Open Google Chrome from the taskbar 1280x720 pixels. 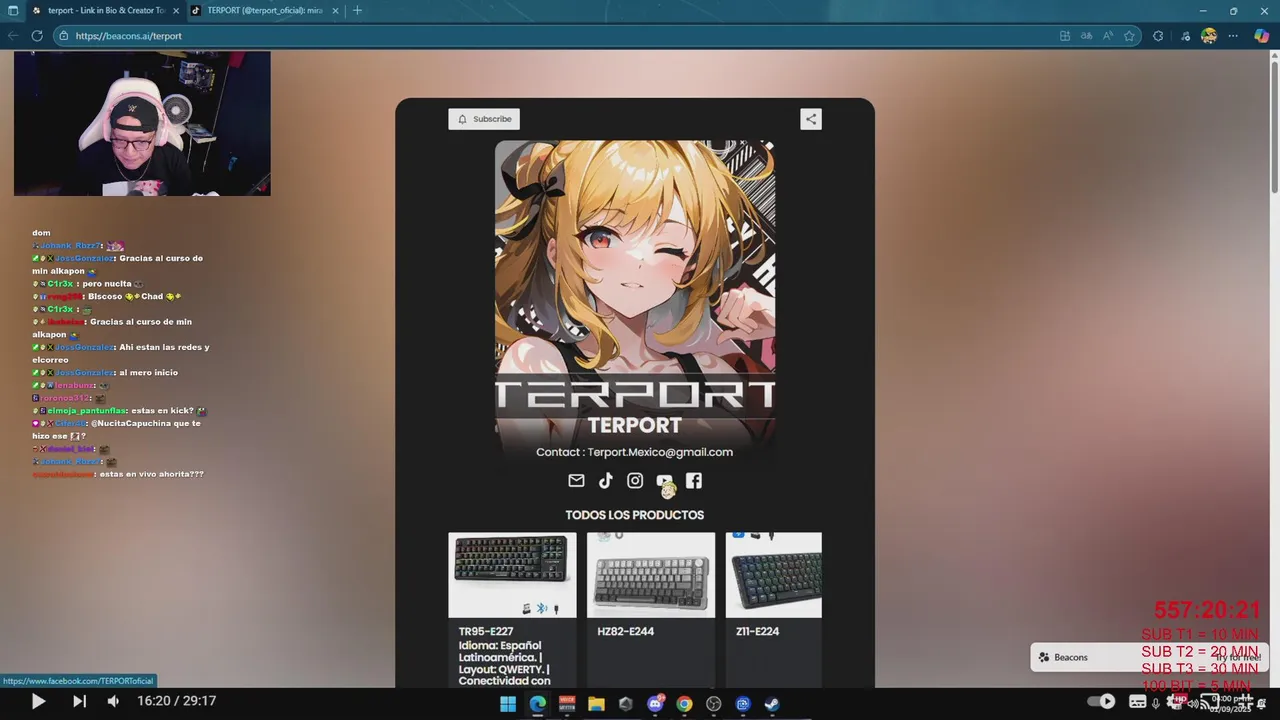coord(684,703)
